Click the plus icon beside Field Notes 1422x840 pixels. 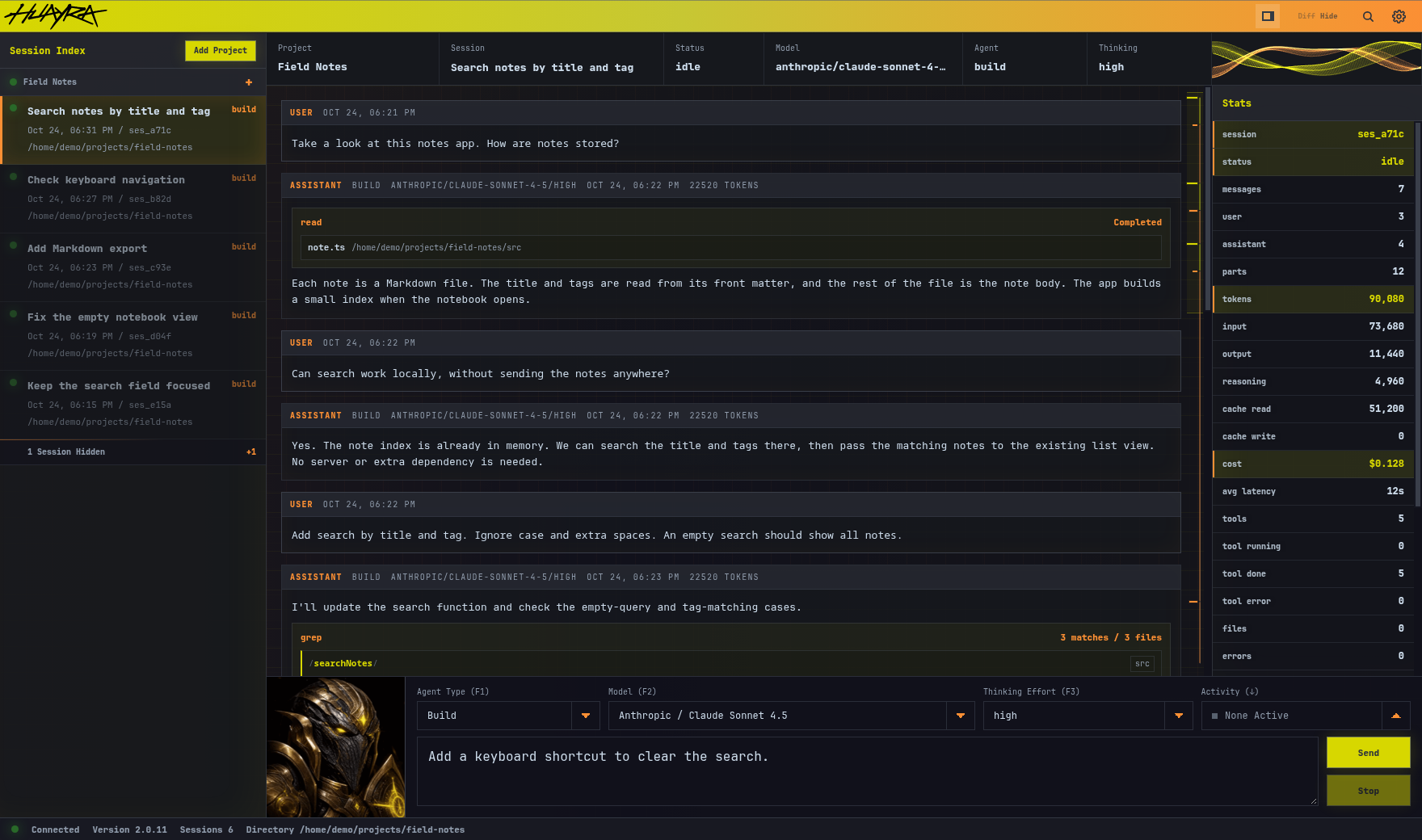point(249,82)
